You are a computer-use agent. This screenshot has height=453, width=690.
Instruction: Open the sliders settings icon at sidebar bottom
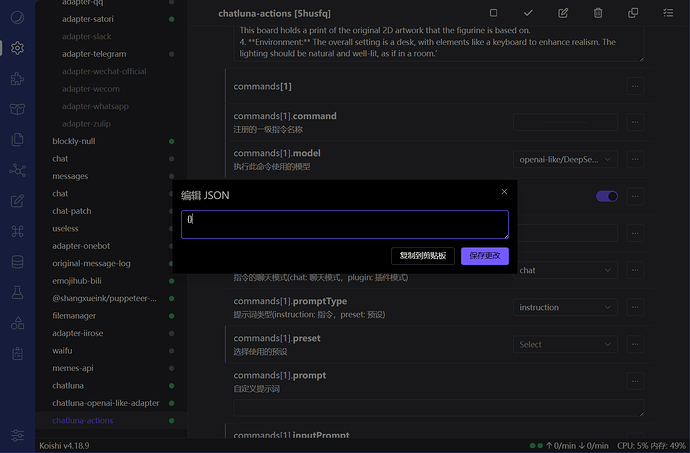pos(17,436)
